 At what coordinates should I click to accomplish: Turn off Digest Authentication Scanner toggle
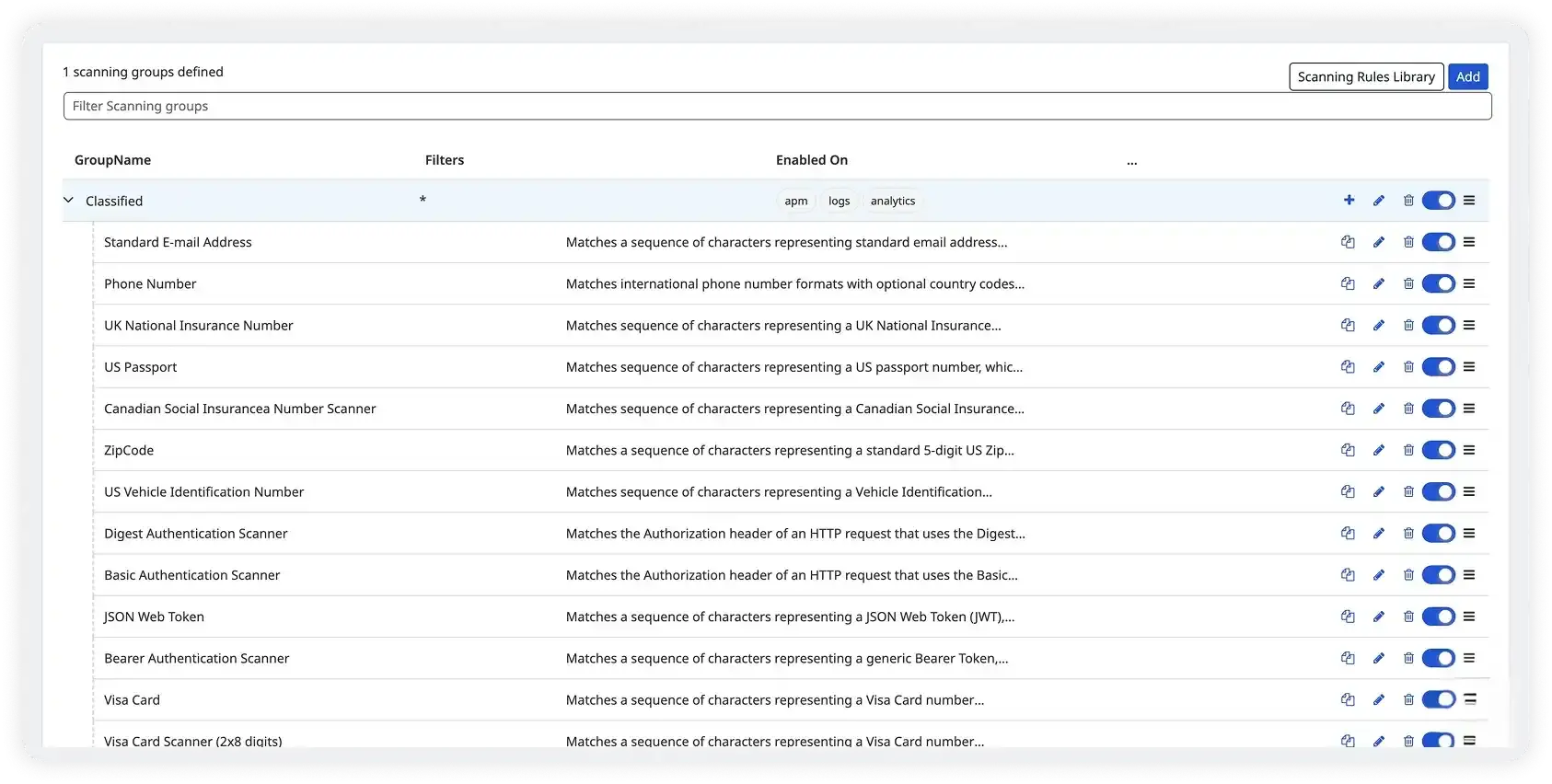(1438, 534)
